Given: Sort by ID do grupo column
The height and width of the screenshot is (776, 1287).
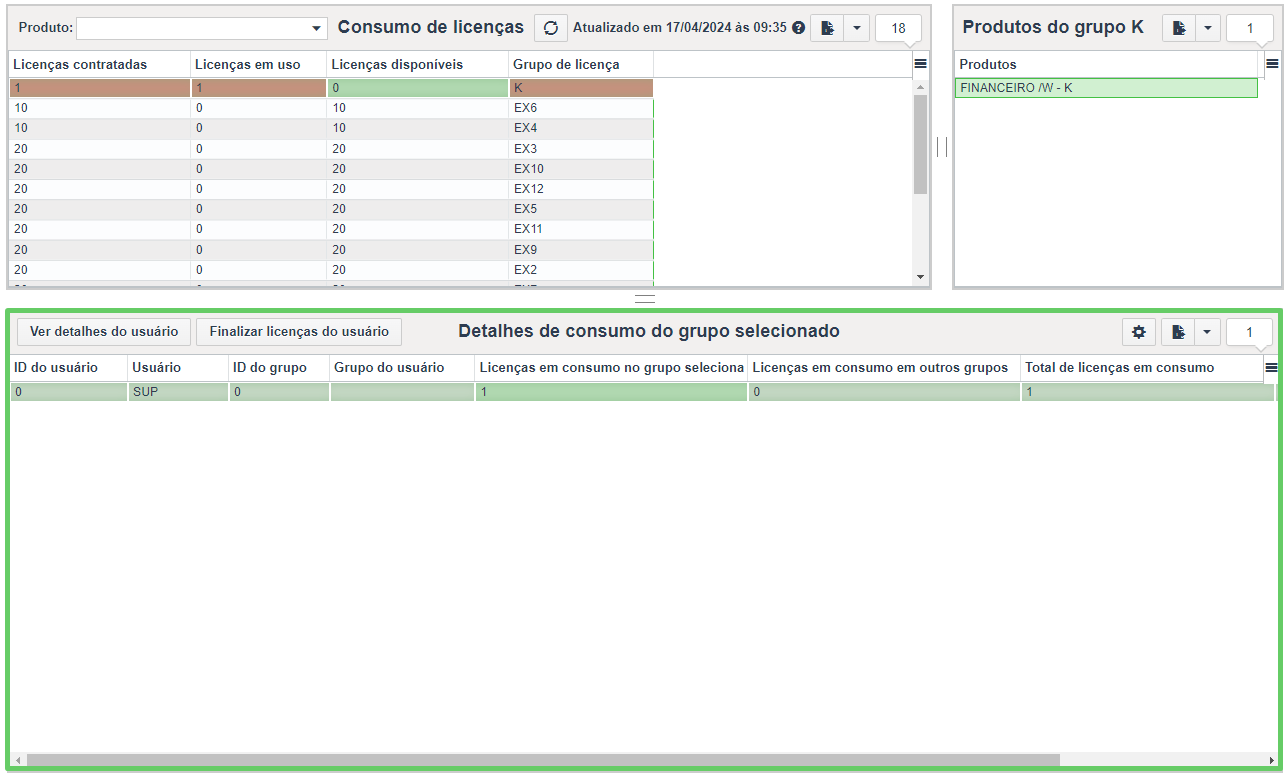Looking at the screenshot, I should 279,368.
